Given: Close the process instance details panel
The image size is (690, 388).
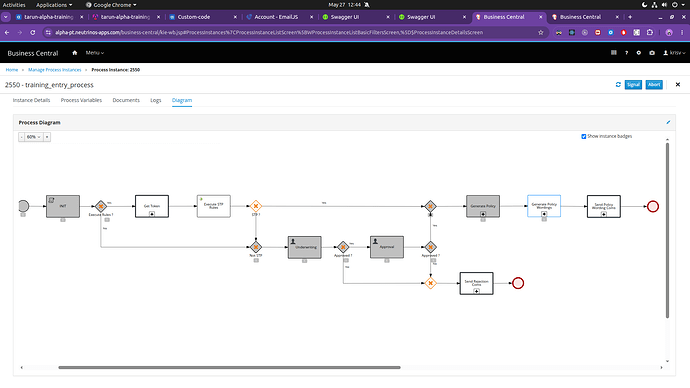Looking at the screenshot, I should point(678,84).
